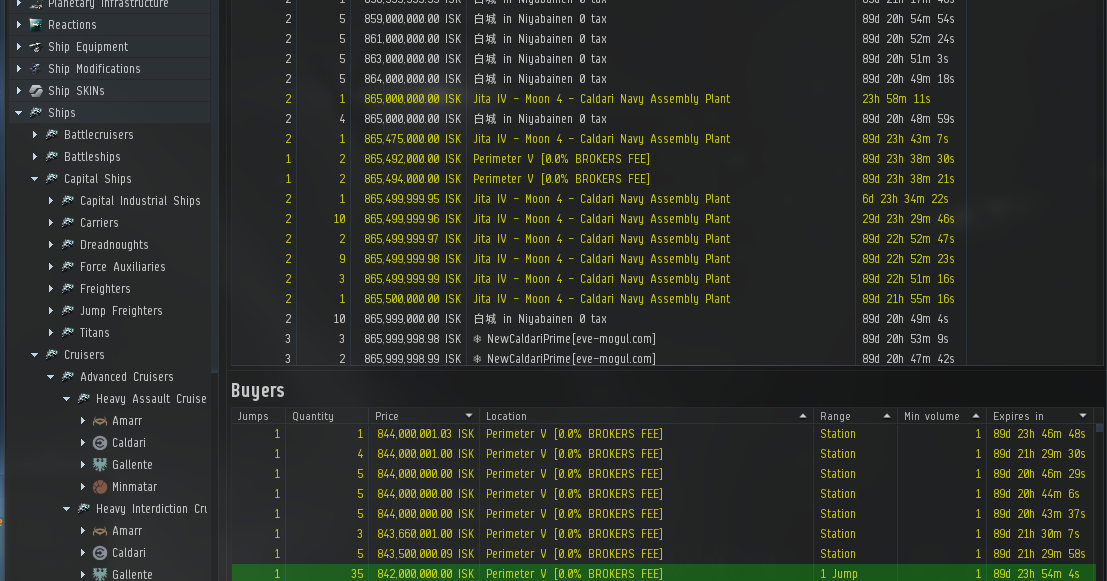Click the Amarr faction icon under Heavy Assault Cruisers
This screenshot has height=581, width=1107.
(x=100, y=421)
